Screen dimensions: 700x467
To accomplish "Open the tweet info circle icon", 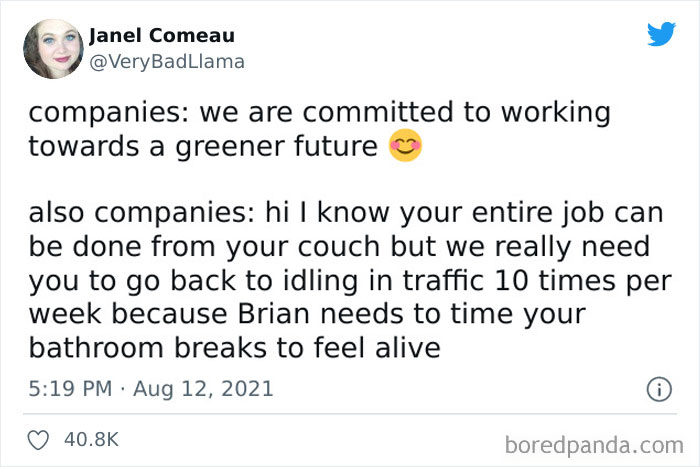I will 657,390.
